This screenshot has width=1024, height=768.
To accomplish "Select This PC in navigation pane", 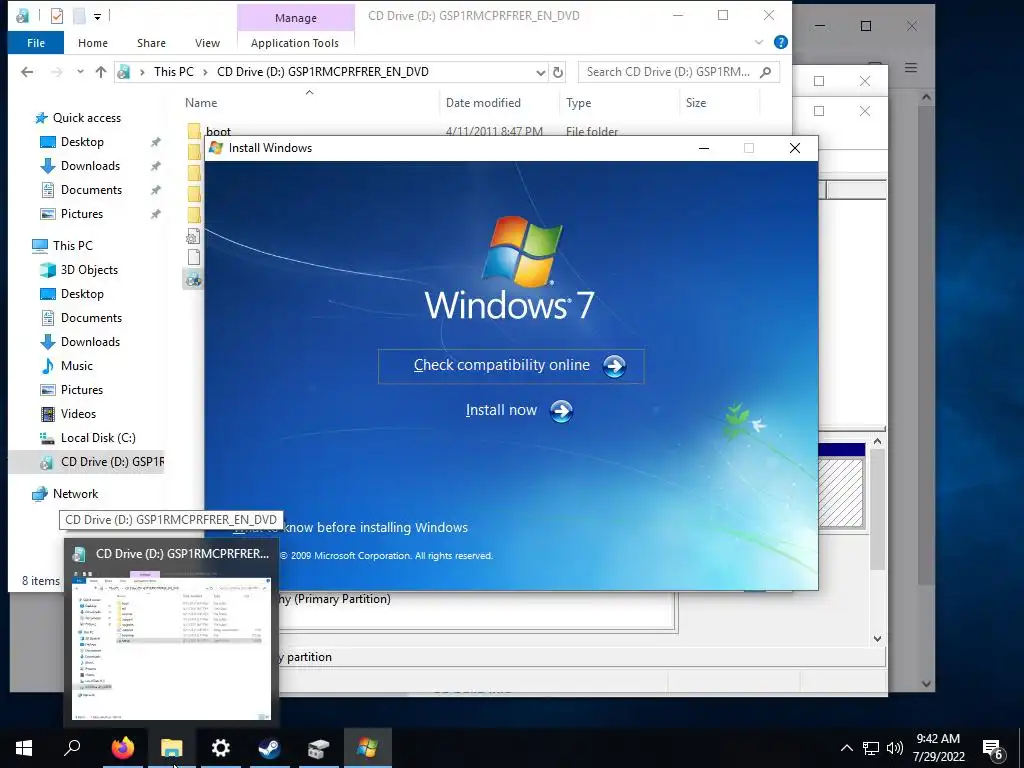I will pos(72,246).
